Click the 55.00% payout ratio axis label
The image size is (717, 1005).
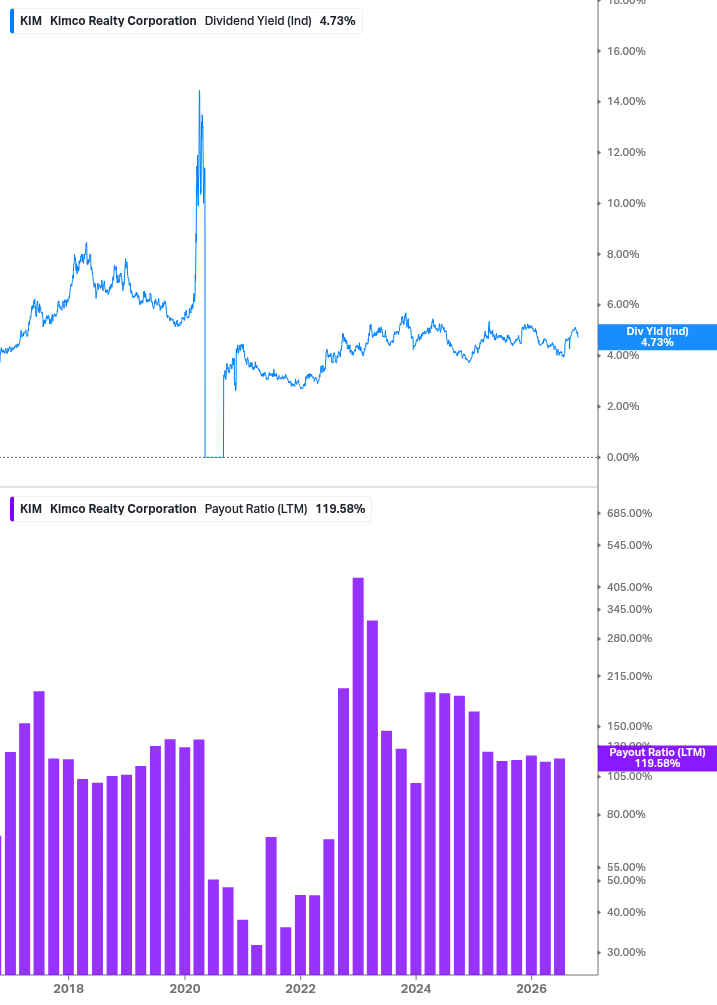(626, 868)
